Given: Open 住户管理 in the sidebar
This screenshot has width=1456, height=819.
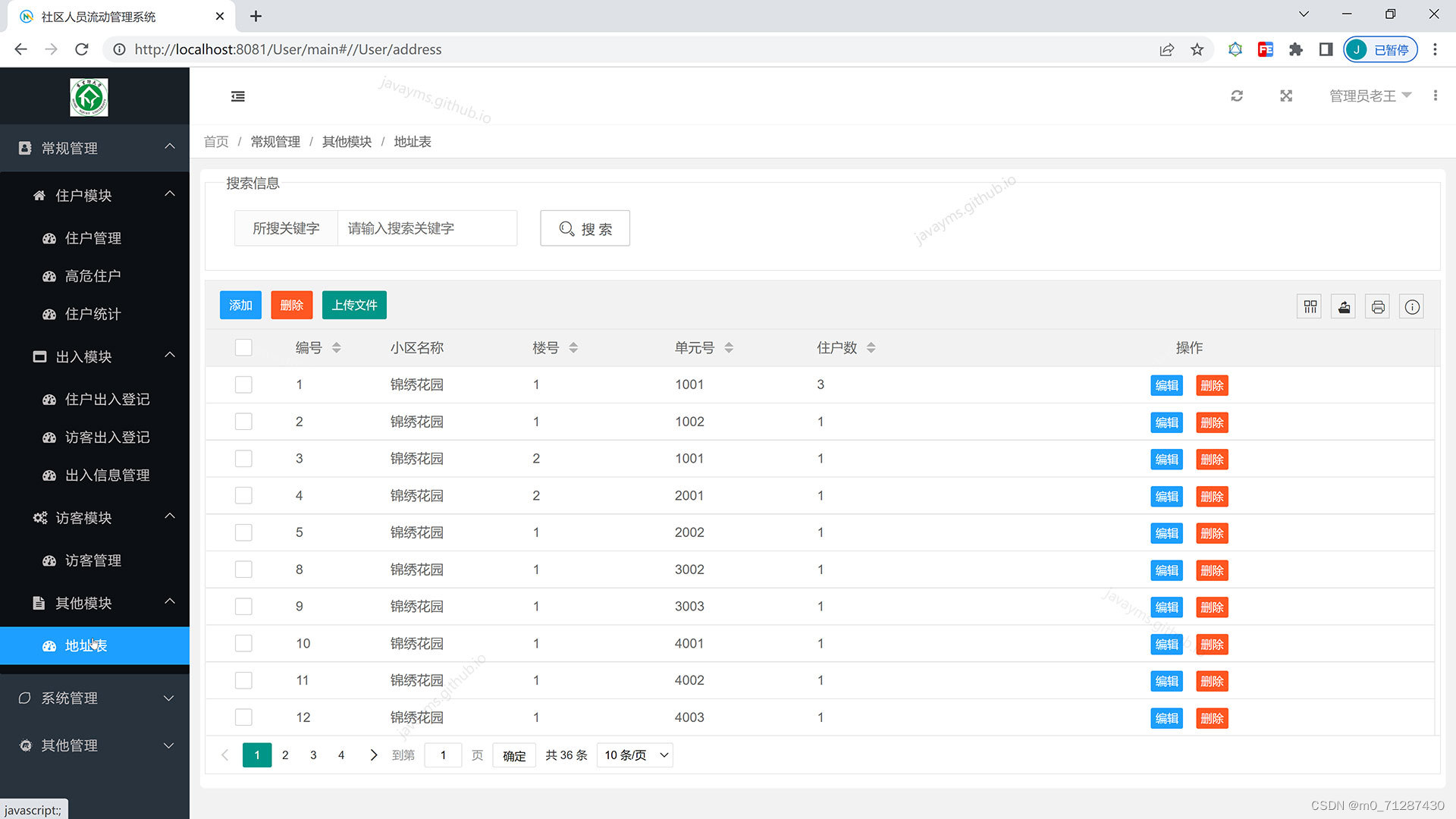Looking at the screenshot, I should [93, 238].
